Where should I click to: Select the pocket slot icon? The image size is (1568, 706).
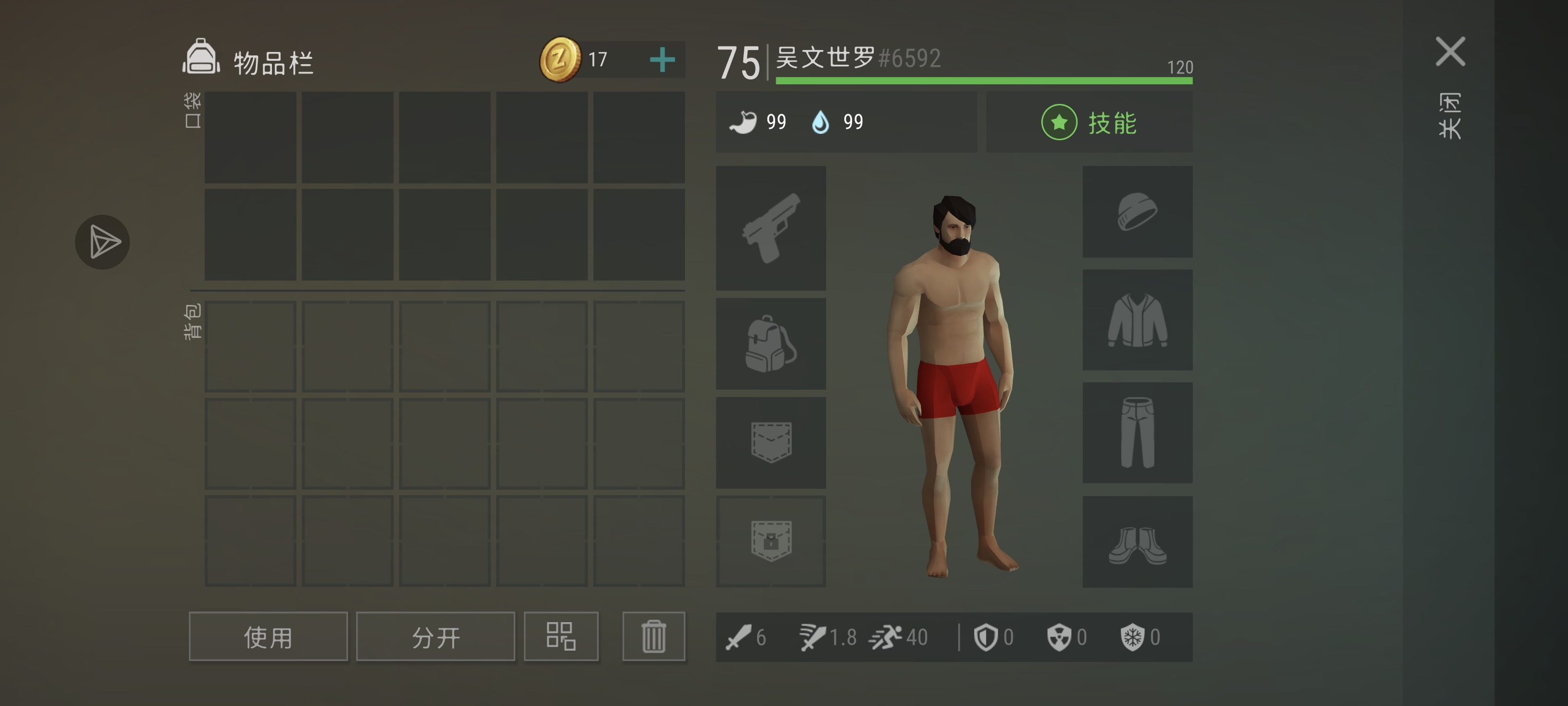pyautogui.click(x=771, y=443)
